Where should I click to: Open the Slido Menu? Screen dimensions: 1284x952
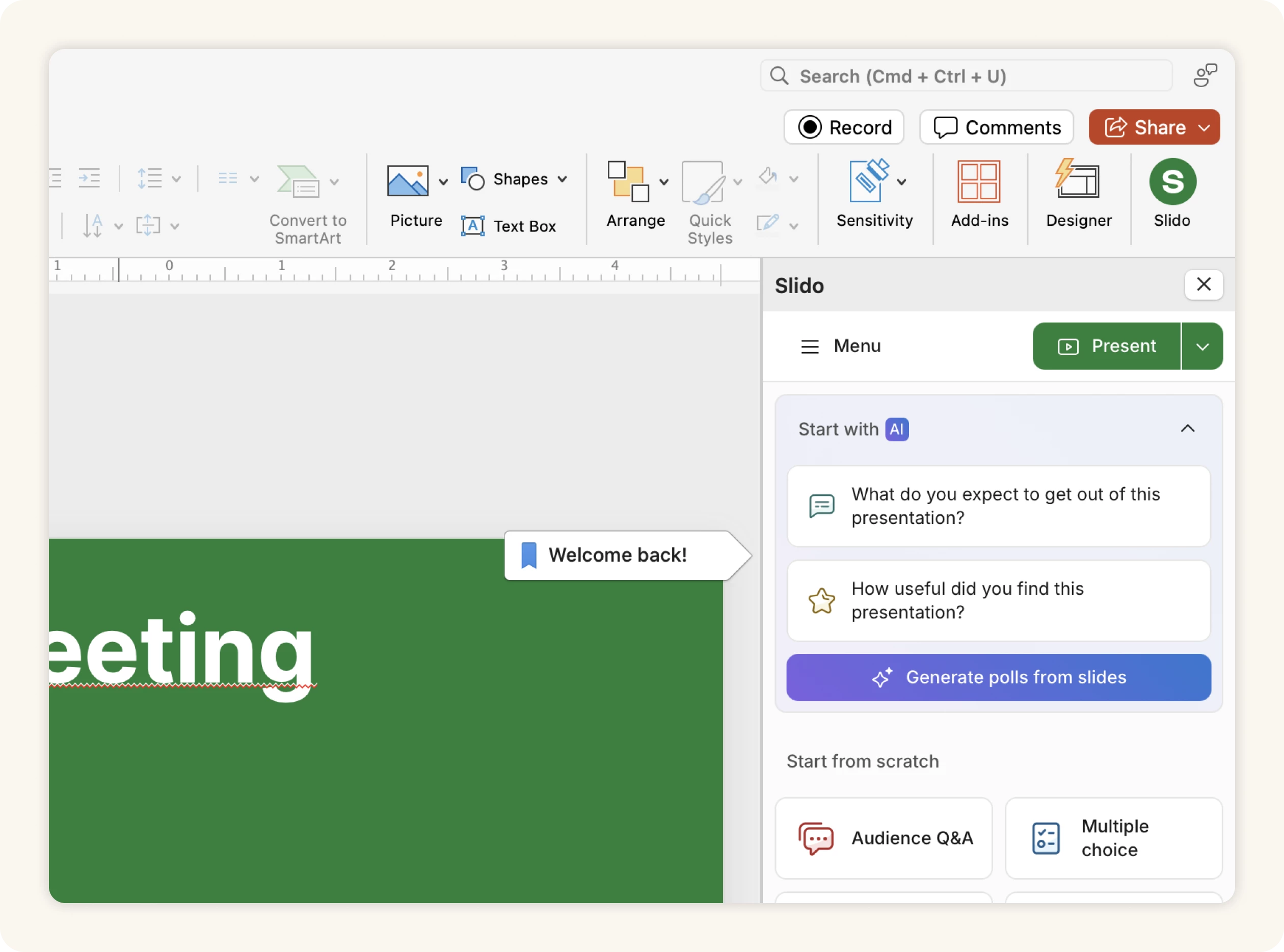click(840, 347)
